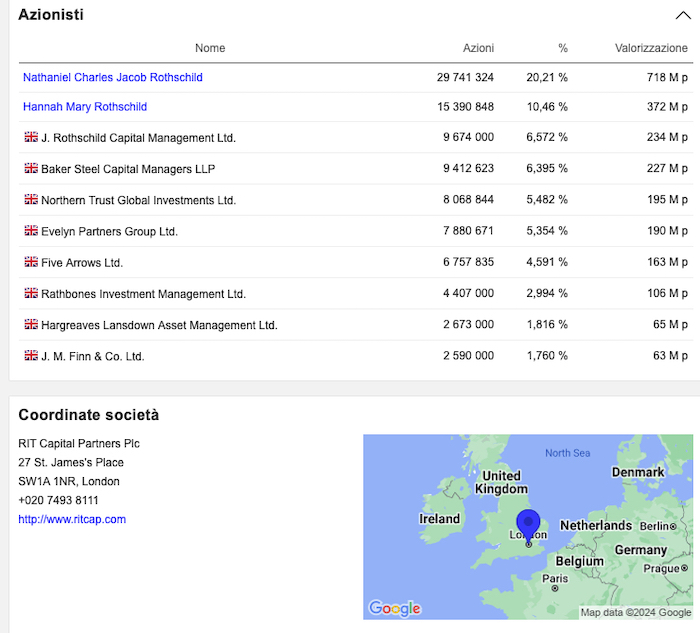Click UK flag beside Rathbones Investment Management
Viewport: 700px width, 633px height.
(31, 293)
